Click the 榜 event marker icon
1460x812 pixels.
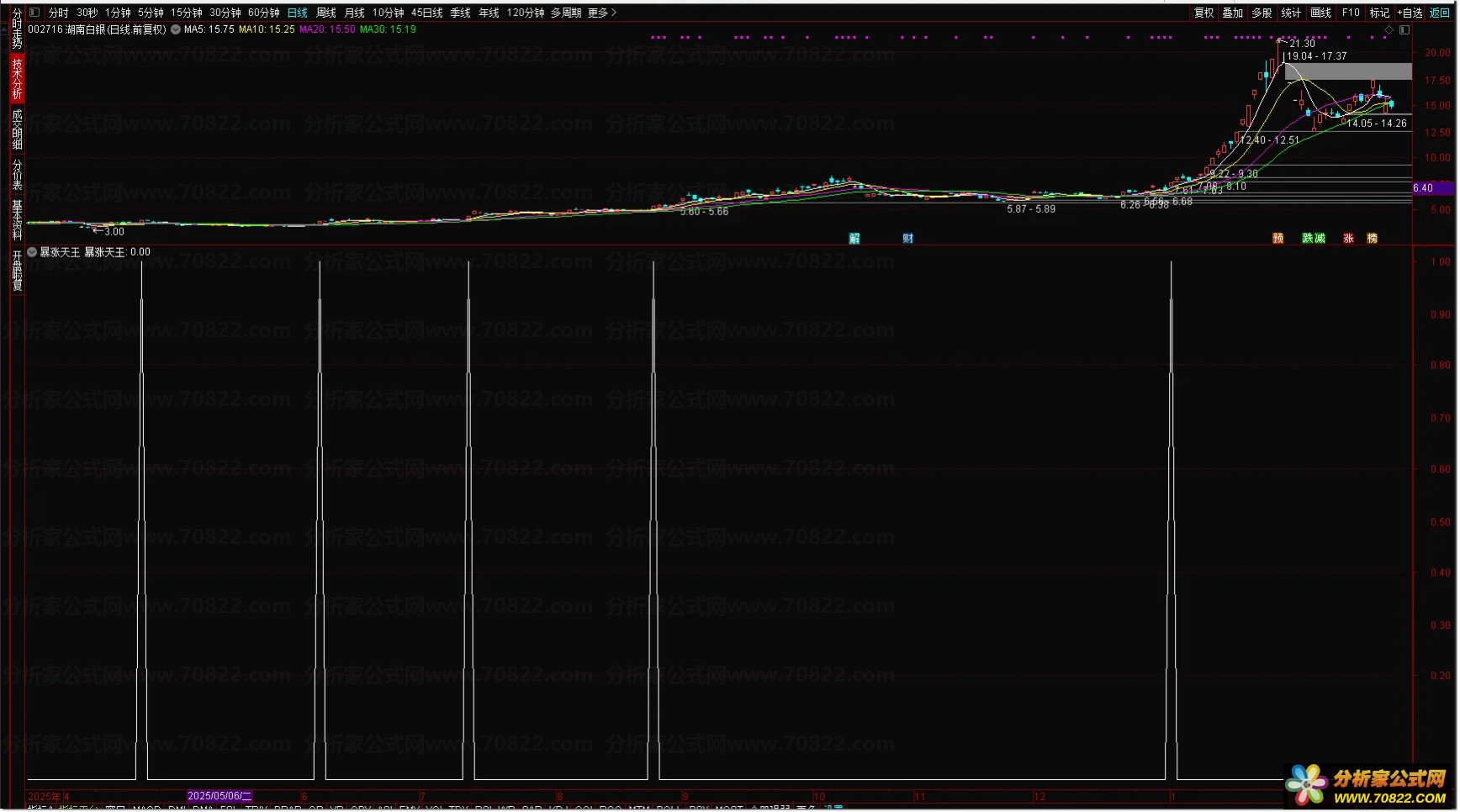[x=1372, y=239]
